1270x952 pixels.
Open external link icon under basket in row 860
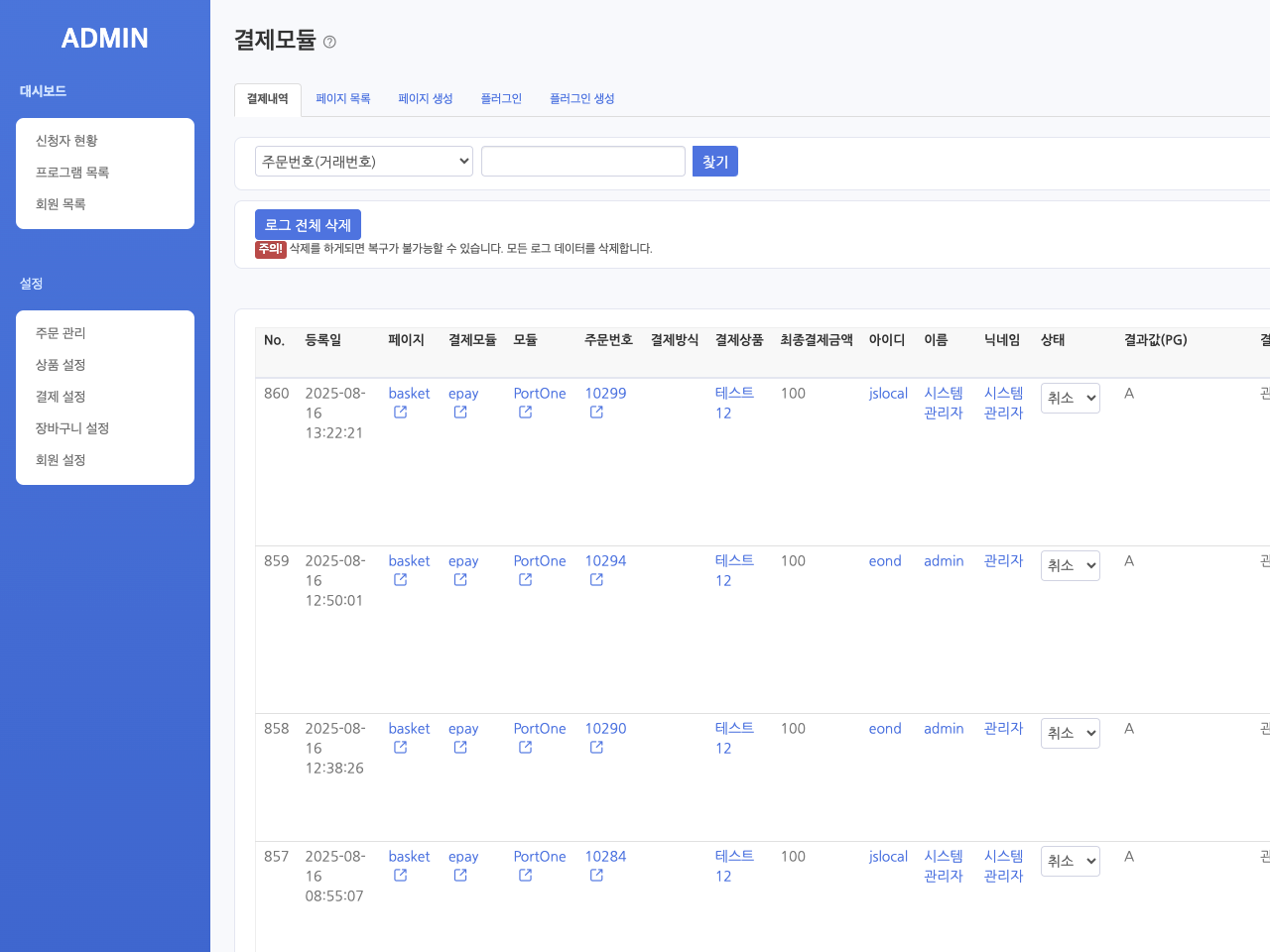(x=400, y=413)
